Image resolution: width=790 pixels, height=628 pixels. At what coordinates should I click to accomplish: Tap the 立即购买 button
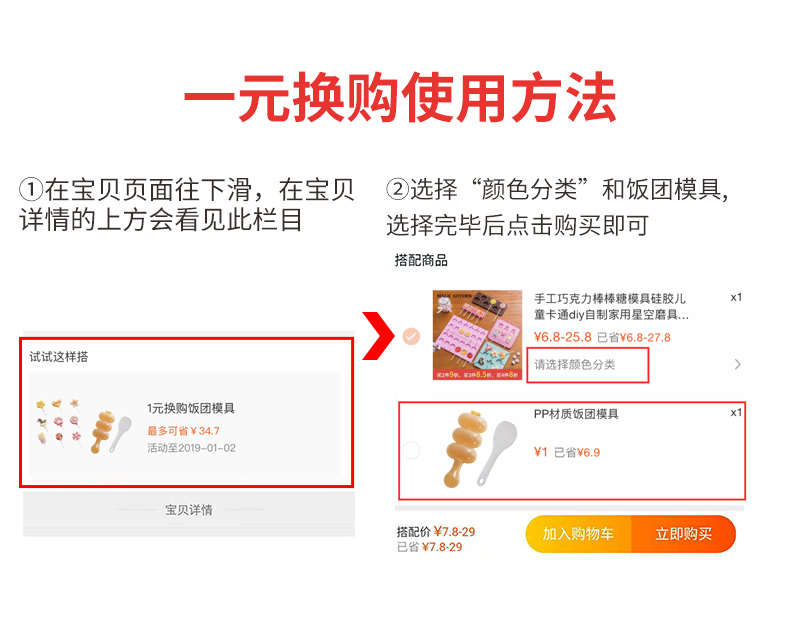click(684, 534)
